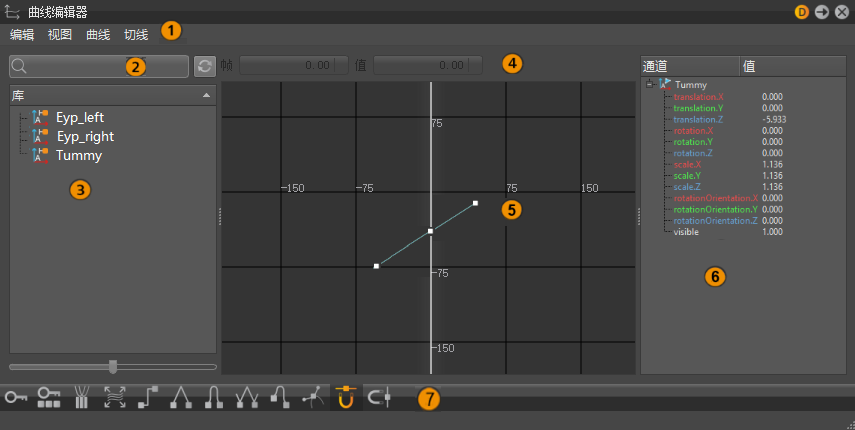
Task: Select the full arch tangent icon
Action: [x=214, y=397]
